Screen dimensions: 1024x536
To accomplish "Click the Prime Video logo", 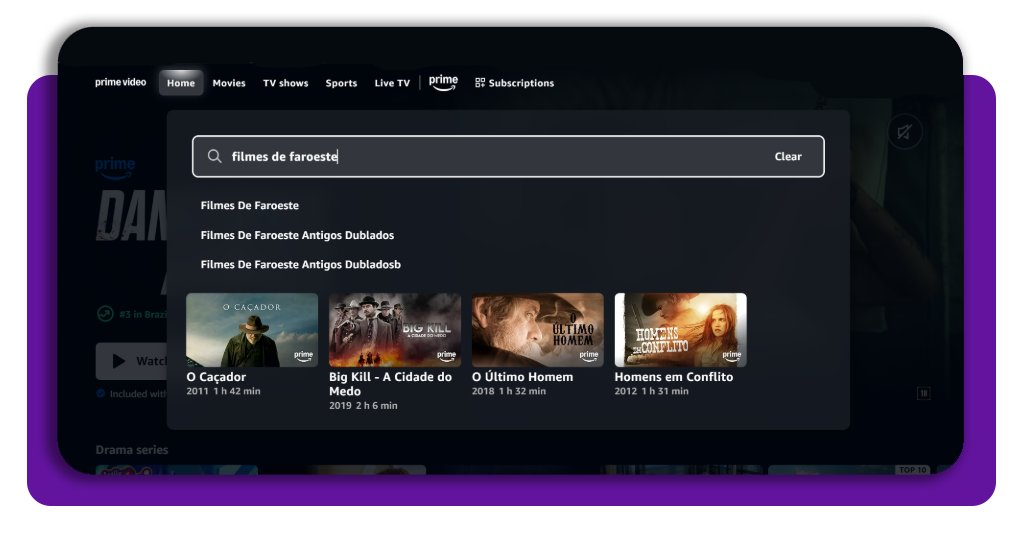I will [x=121, y=82].
